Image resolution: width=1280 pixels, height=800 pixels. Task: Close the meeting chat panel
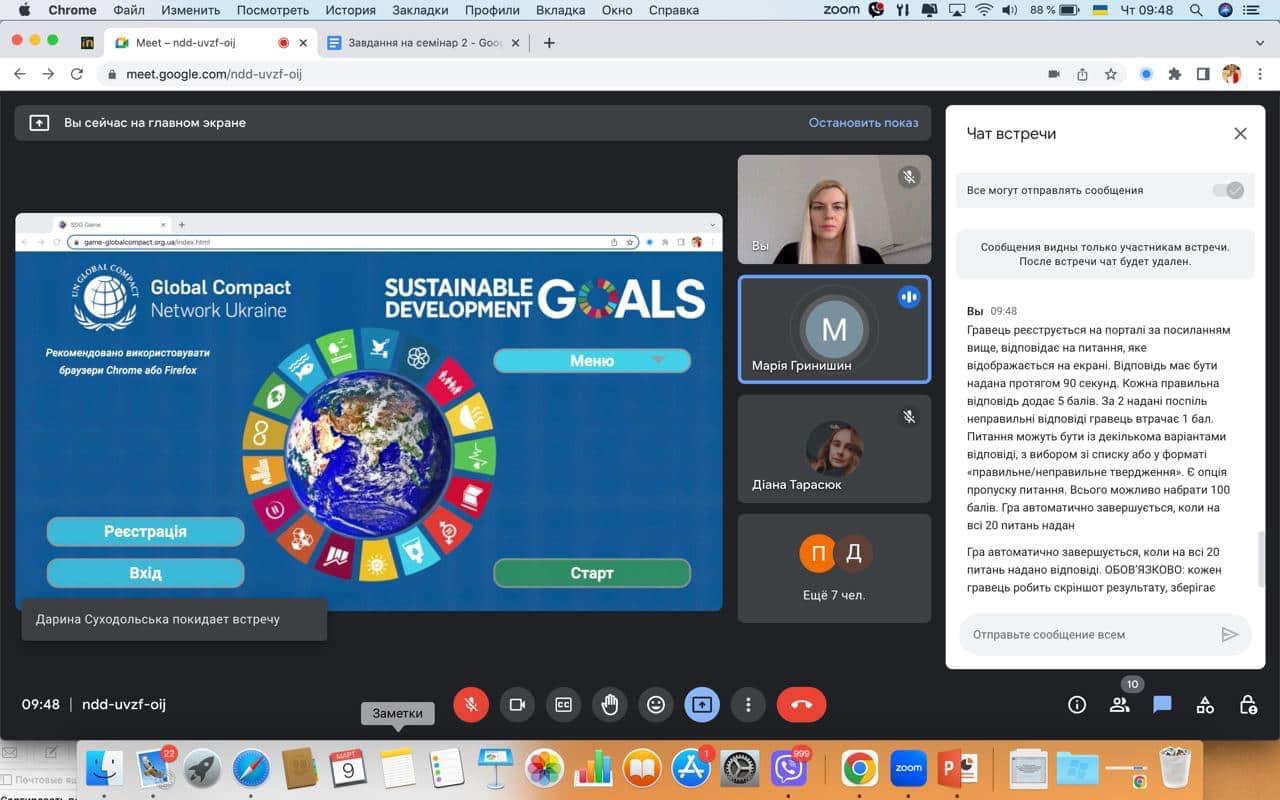(x=1240, y=133)
